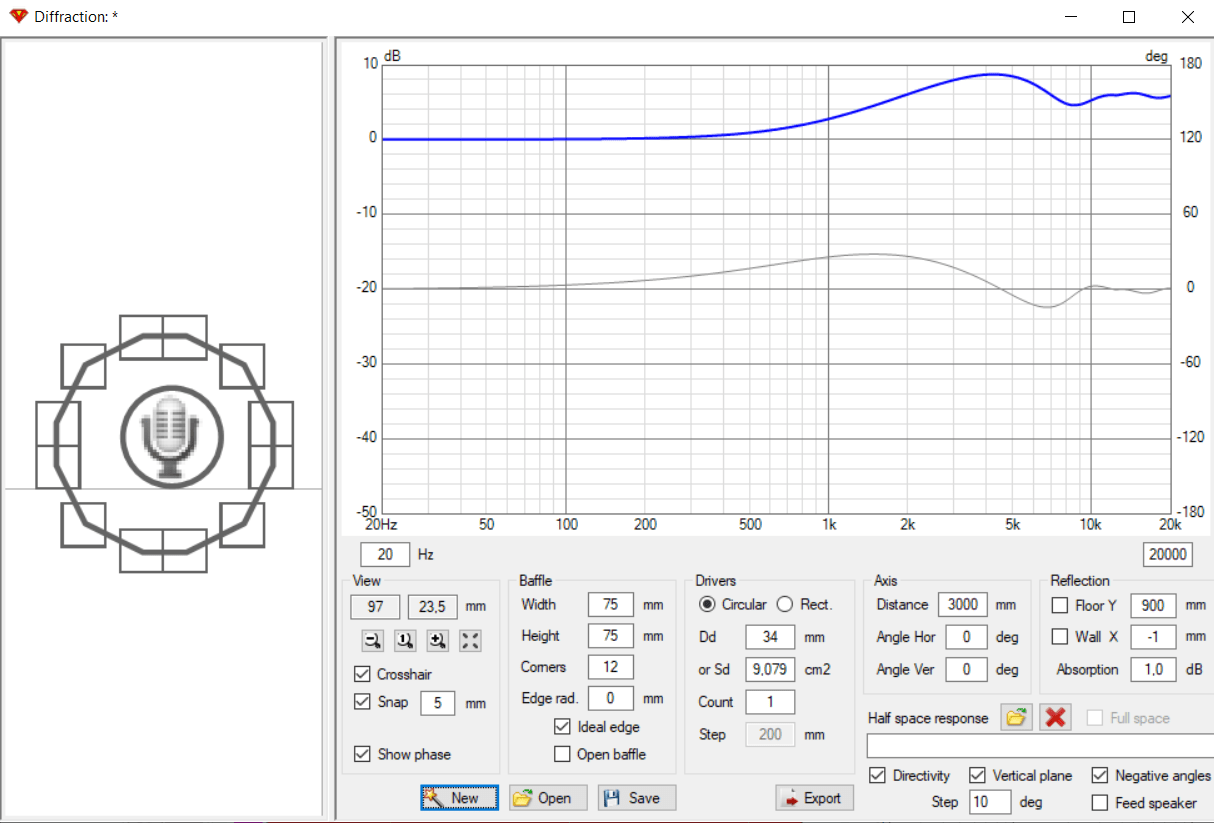Image resolution: width=1214 pixels, height=823 pixels.
Task: Click the low frequency limit field showing 20
Action: click(x=385, y=554)
